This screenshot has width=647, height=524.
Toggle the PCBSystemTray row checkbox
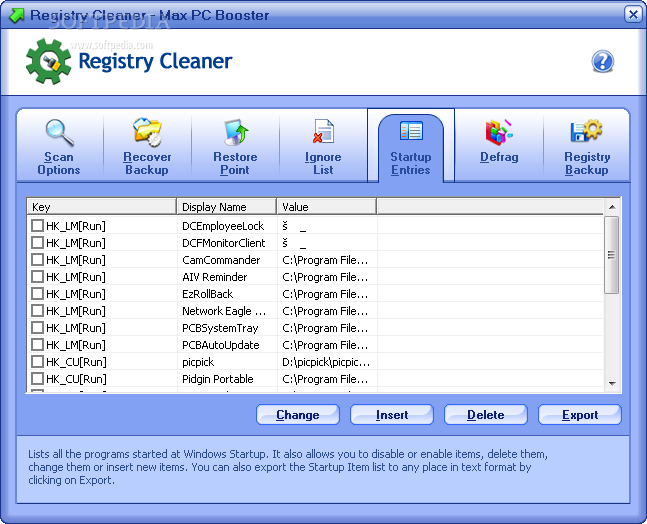point(37,328)
